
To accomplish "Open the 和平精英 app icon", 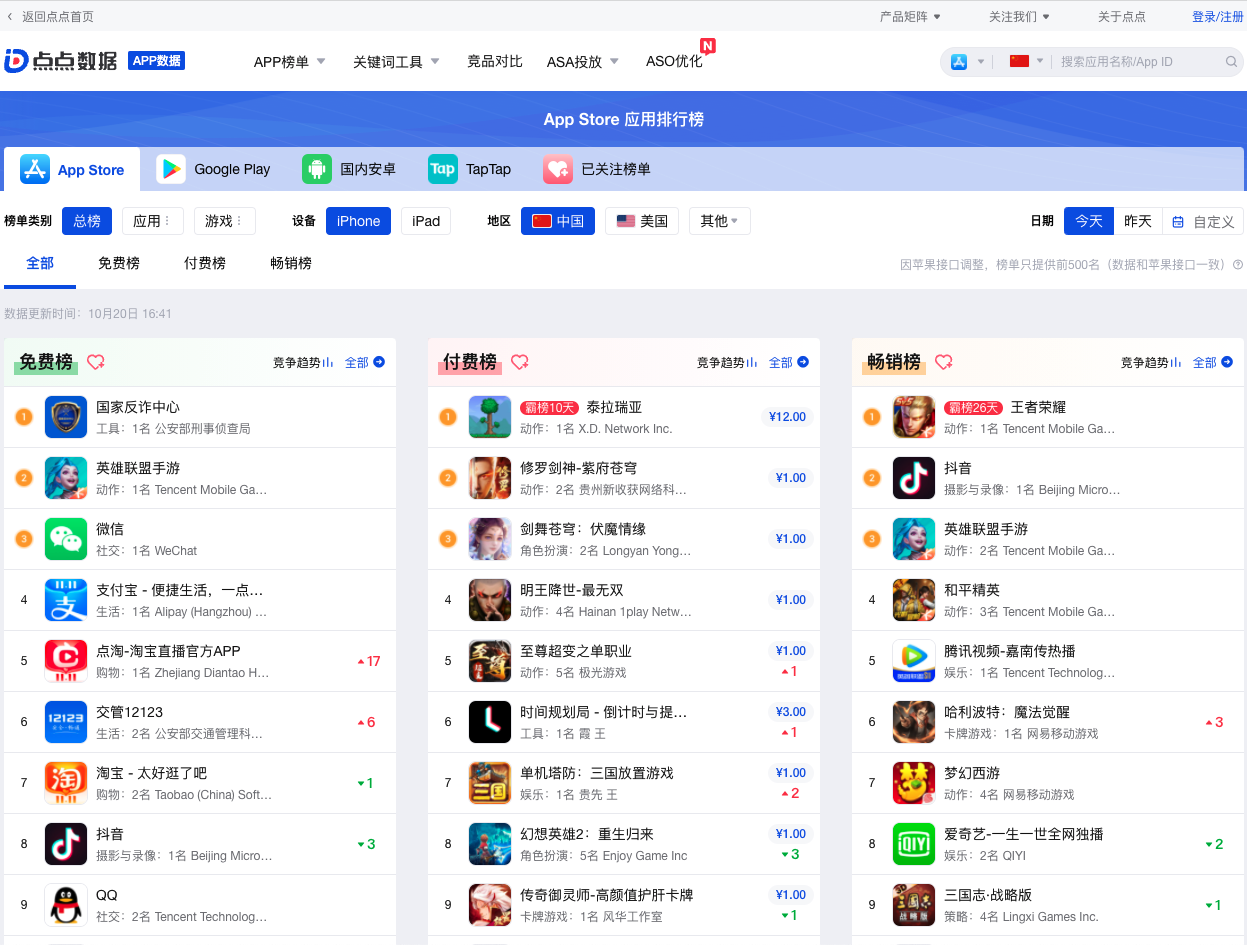I will [x=914, y=600].
